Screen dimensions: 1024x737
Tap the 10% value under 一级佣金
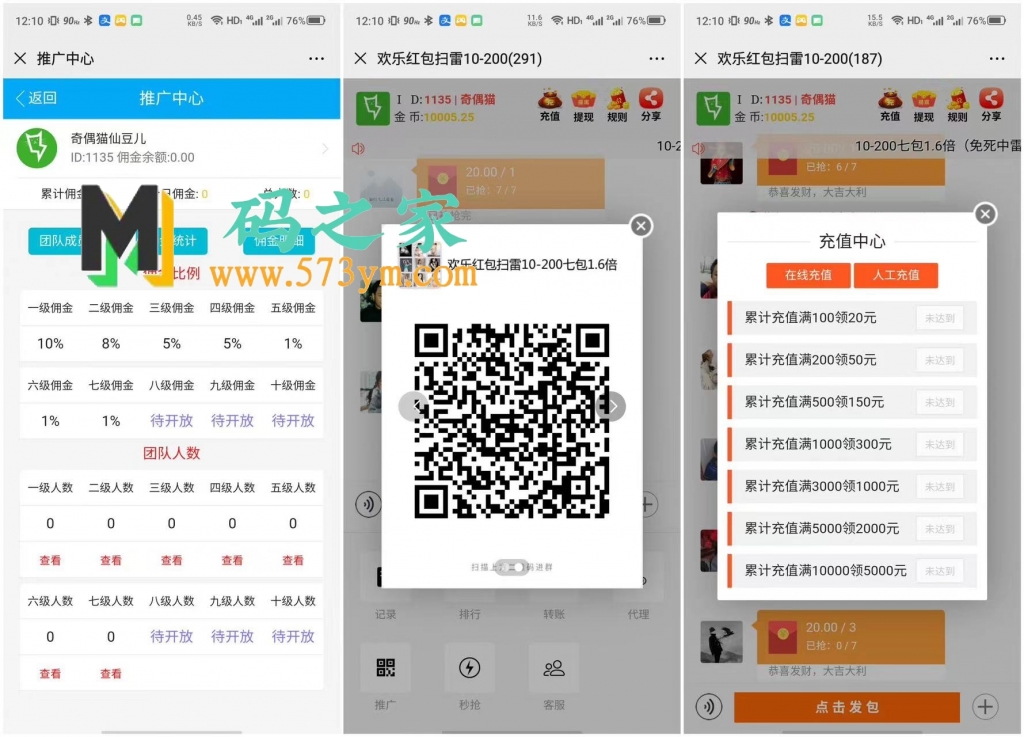click(50, 343)
